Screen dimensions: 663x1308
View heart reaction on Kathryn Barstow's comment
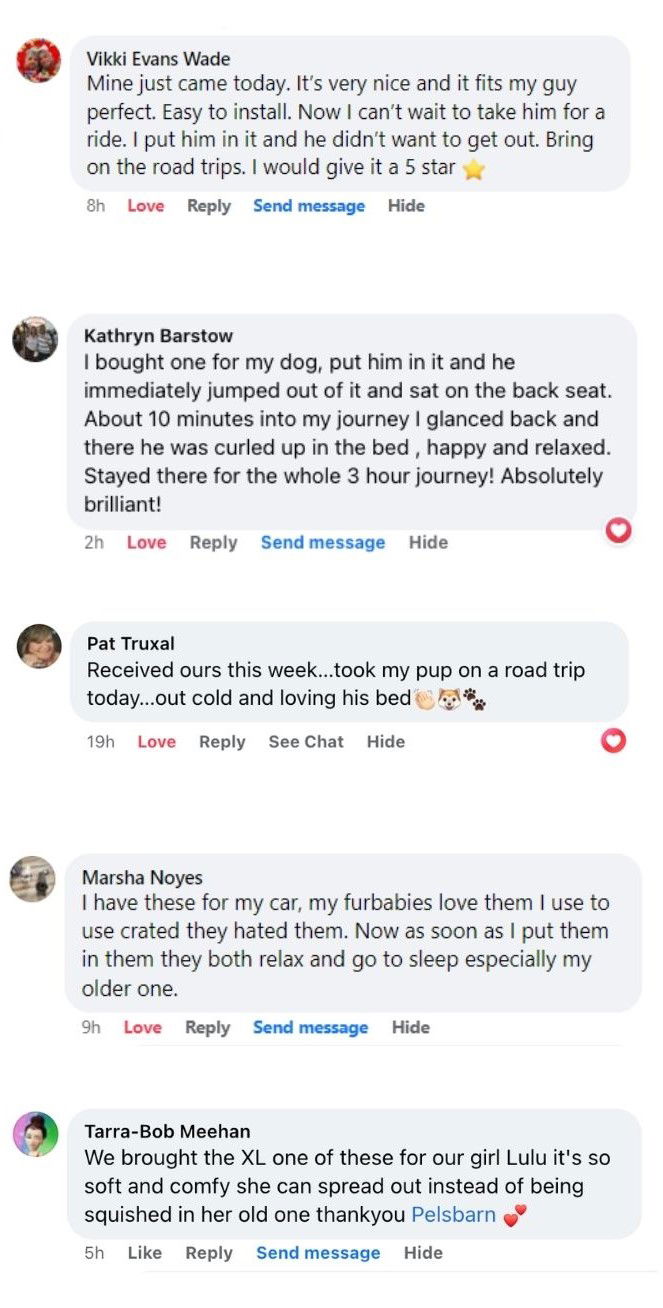click(x=619, y=531)
